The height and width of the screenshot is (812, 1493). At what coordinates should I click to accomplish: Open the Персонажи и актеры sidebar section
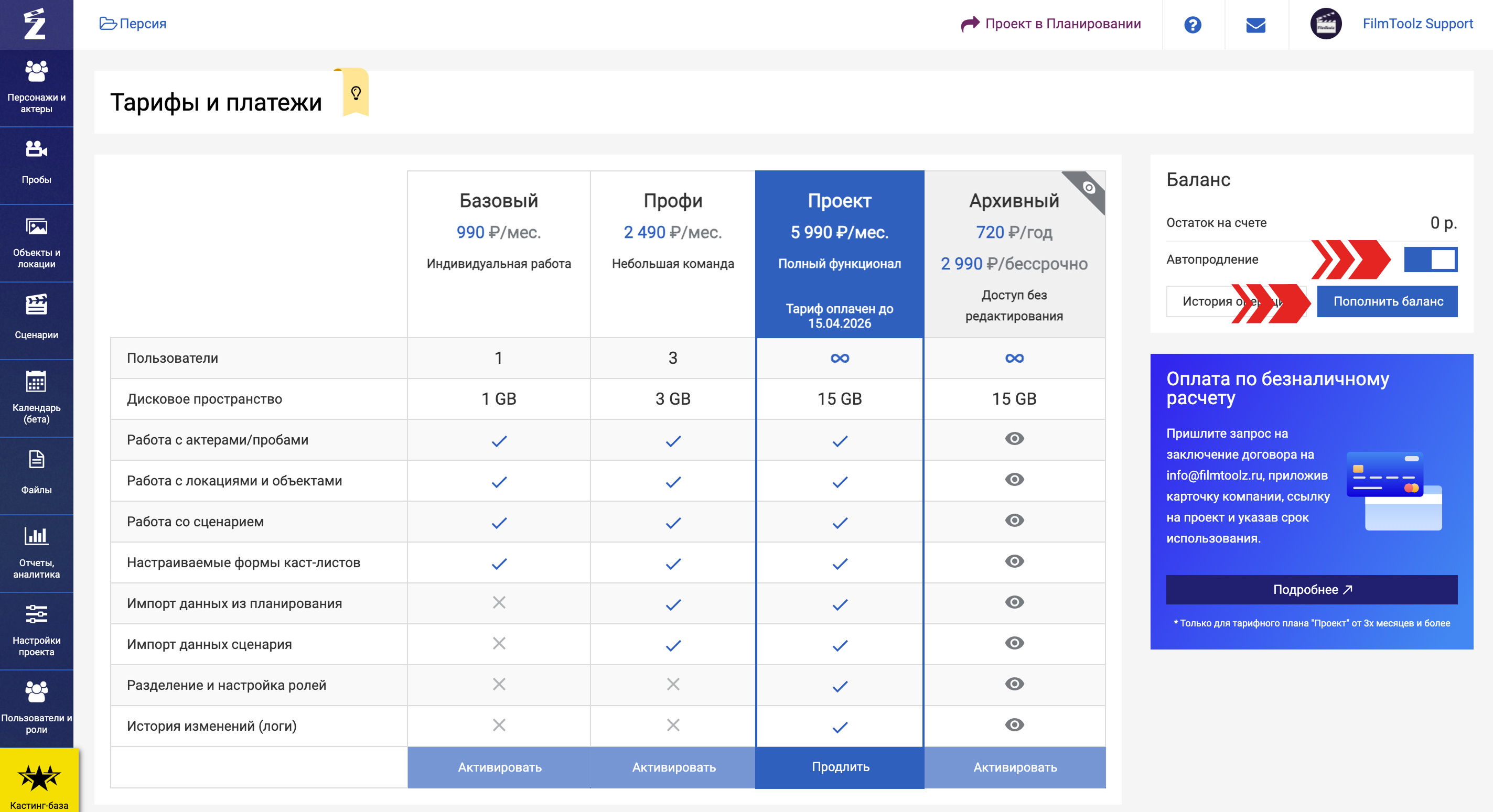[x=37, y=87]
